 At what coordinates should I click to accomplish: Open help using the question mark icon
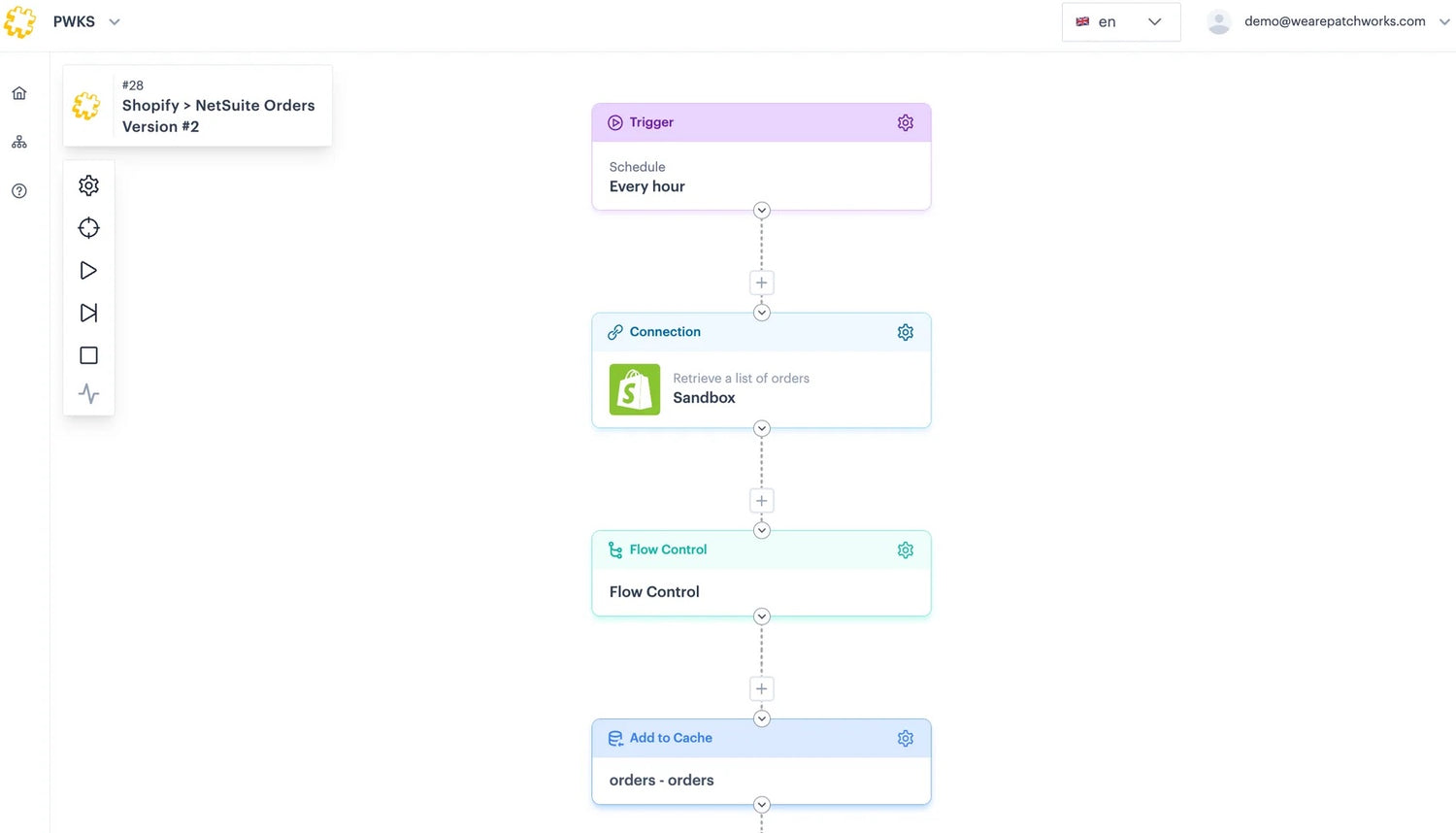(x=19, y=190)
